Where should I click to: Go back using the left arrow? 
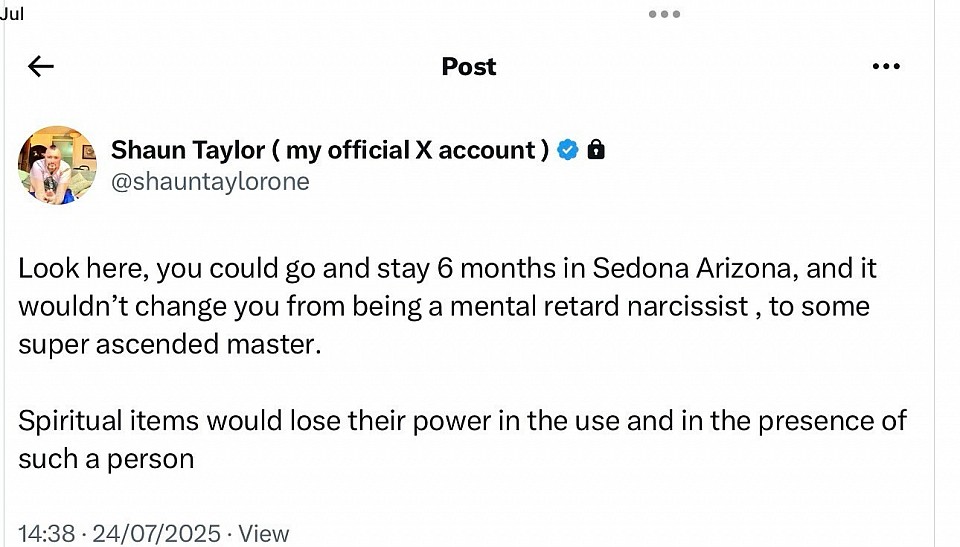point(41,67)
